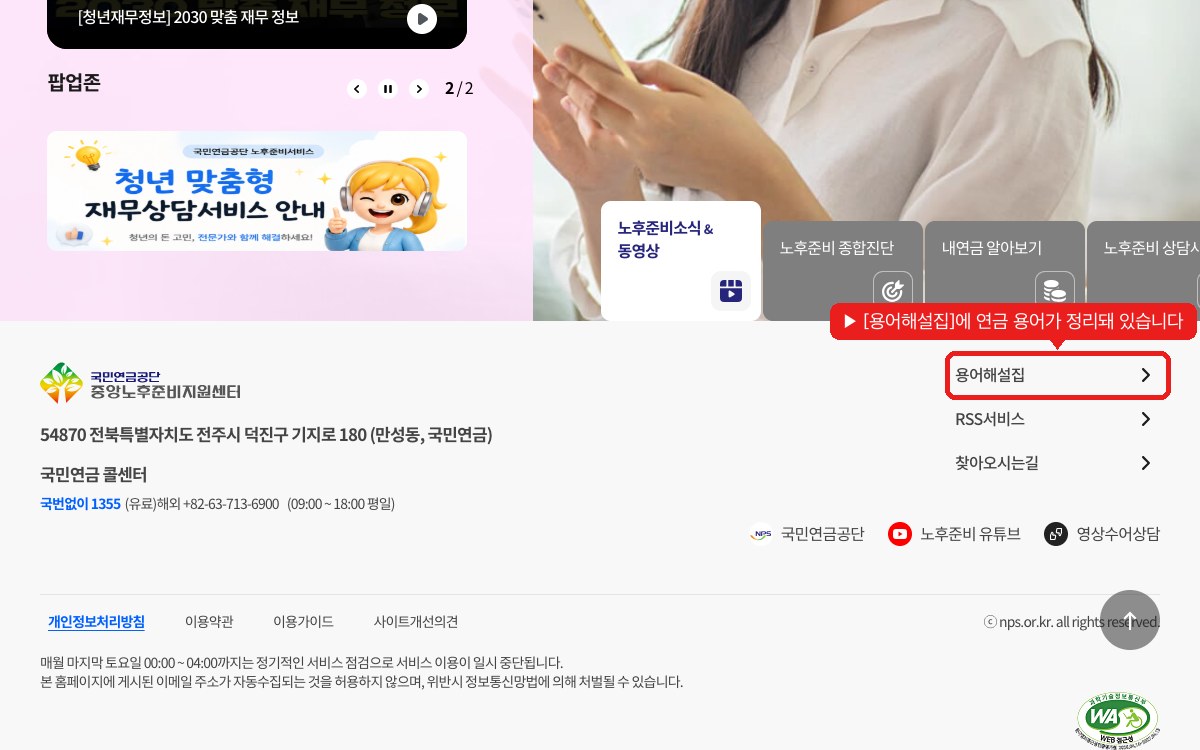Play the 2030 맞춤 재무 정보 video
The width and height of the screenshot is (1200, 750).
[x=422, y=18]
